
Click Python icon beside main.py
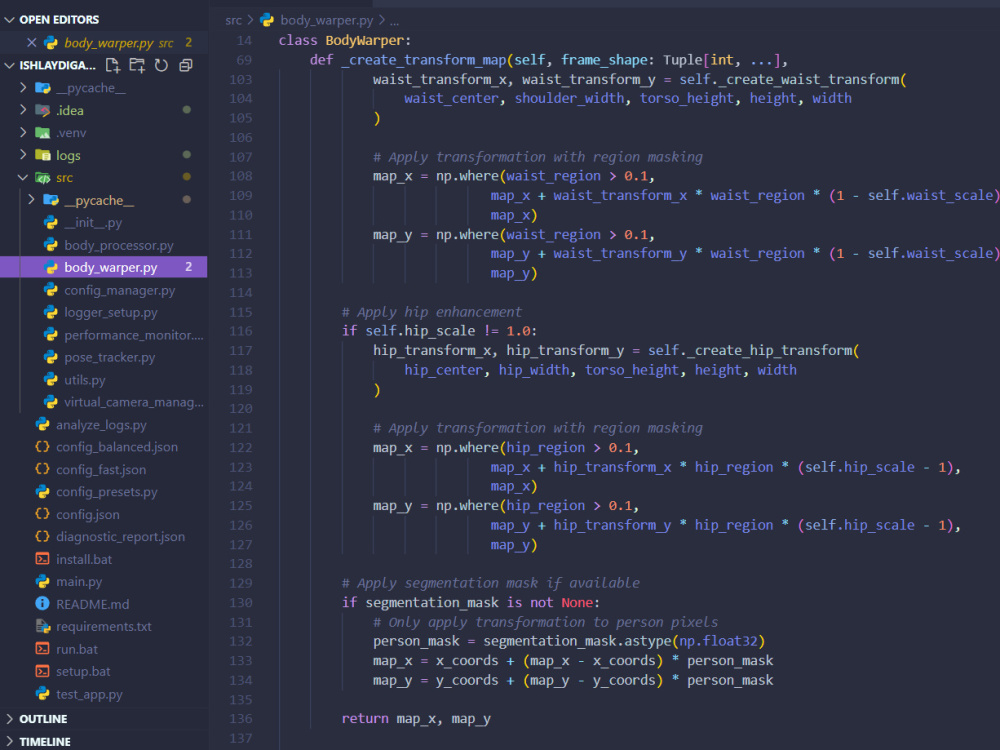coord(42,582)
